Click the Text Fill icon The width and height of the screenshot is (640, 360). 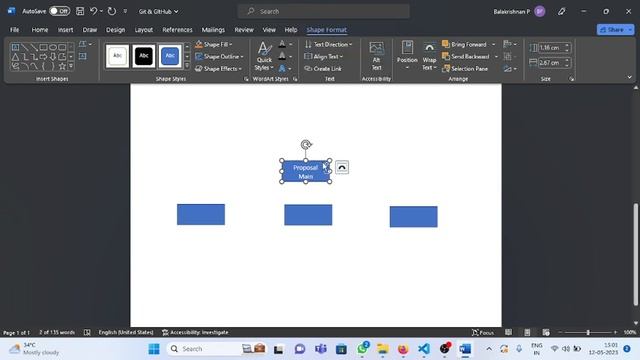(x=282, y=44)
